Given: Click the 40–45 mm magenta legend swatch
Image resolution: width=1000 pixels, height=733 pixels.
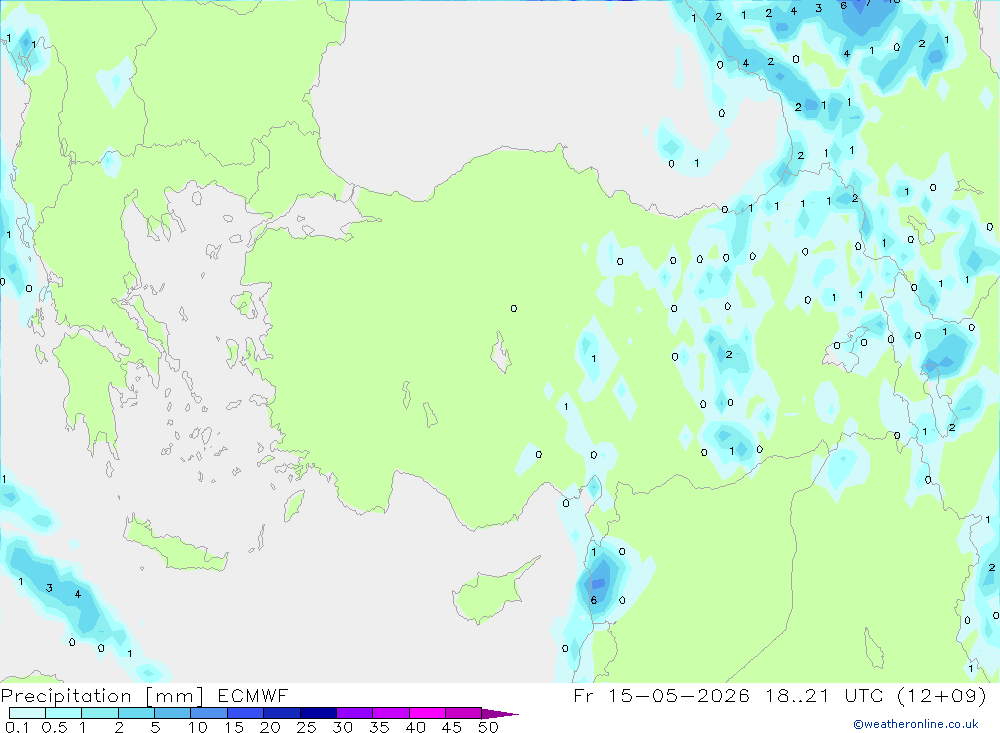Looking at the screenshot, I should 427,713.
